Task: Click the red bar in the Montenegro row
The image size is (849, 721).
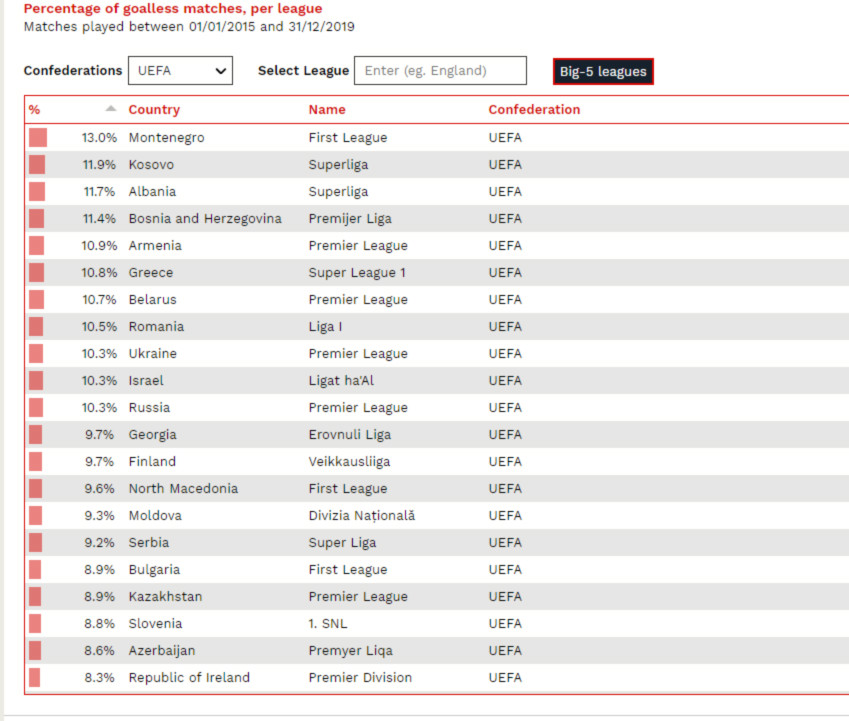Action: (38, 138)
